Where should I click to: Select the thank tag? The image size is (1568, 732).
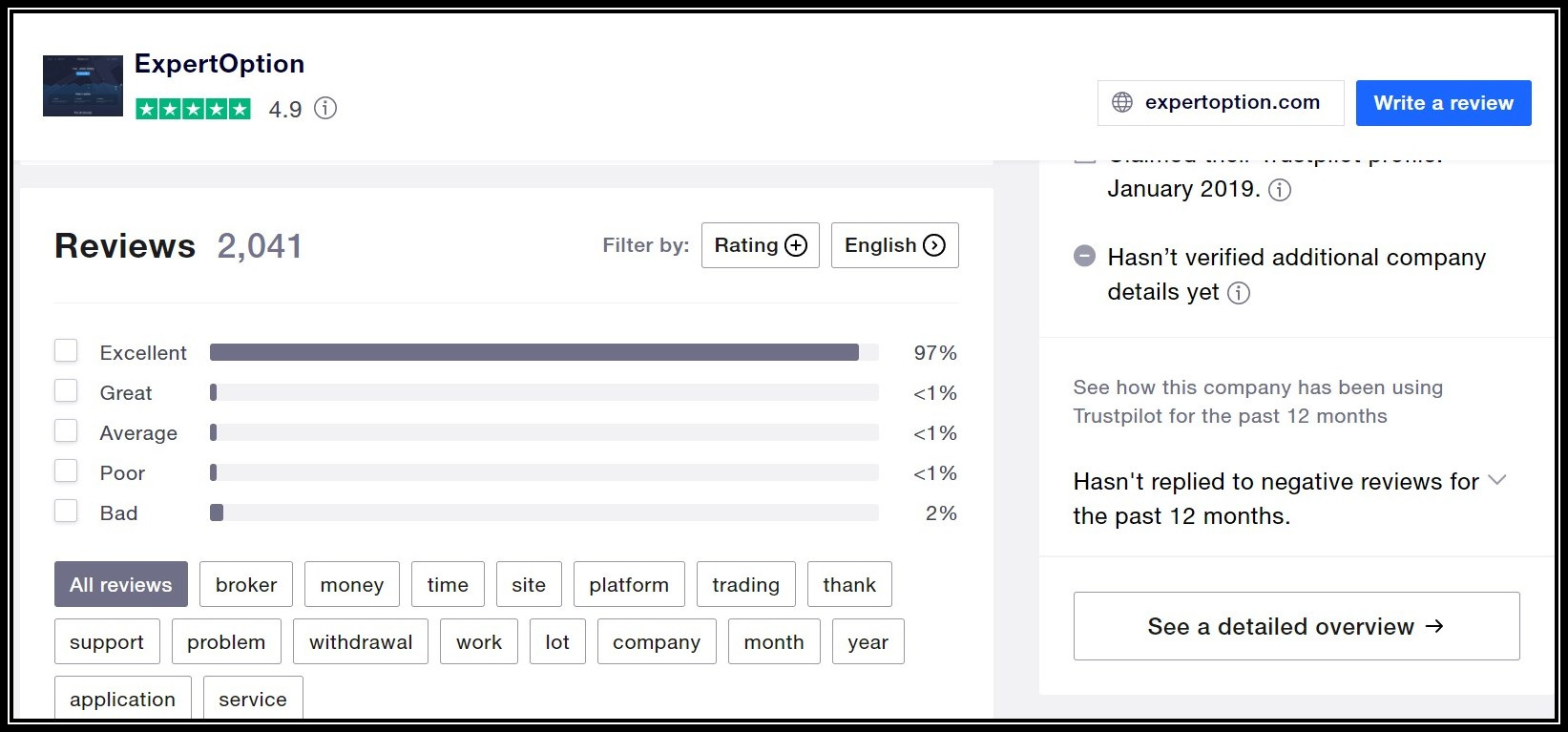[x=849, y=584]
